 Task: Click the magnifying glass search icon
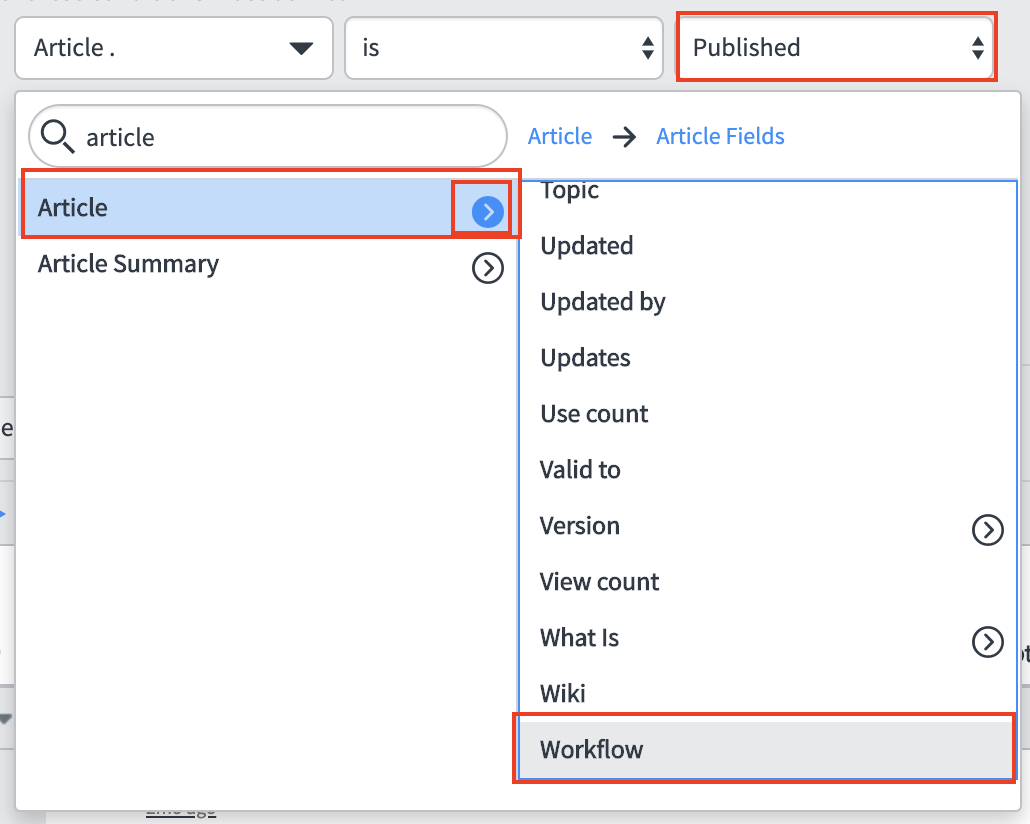pyautogui.click(x=58, y=136)
